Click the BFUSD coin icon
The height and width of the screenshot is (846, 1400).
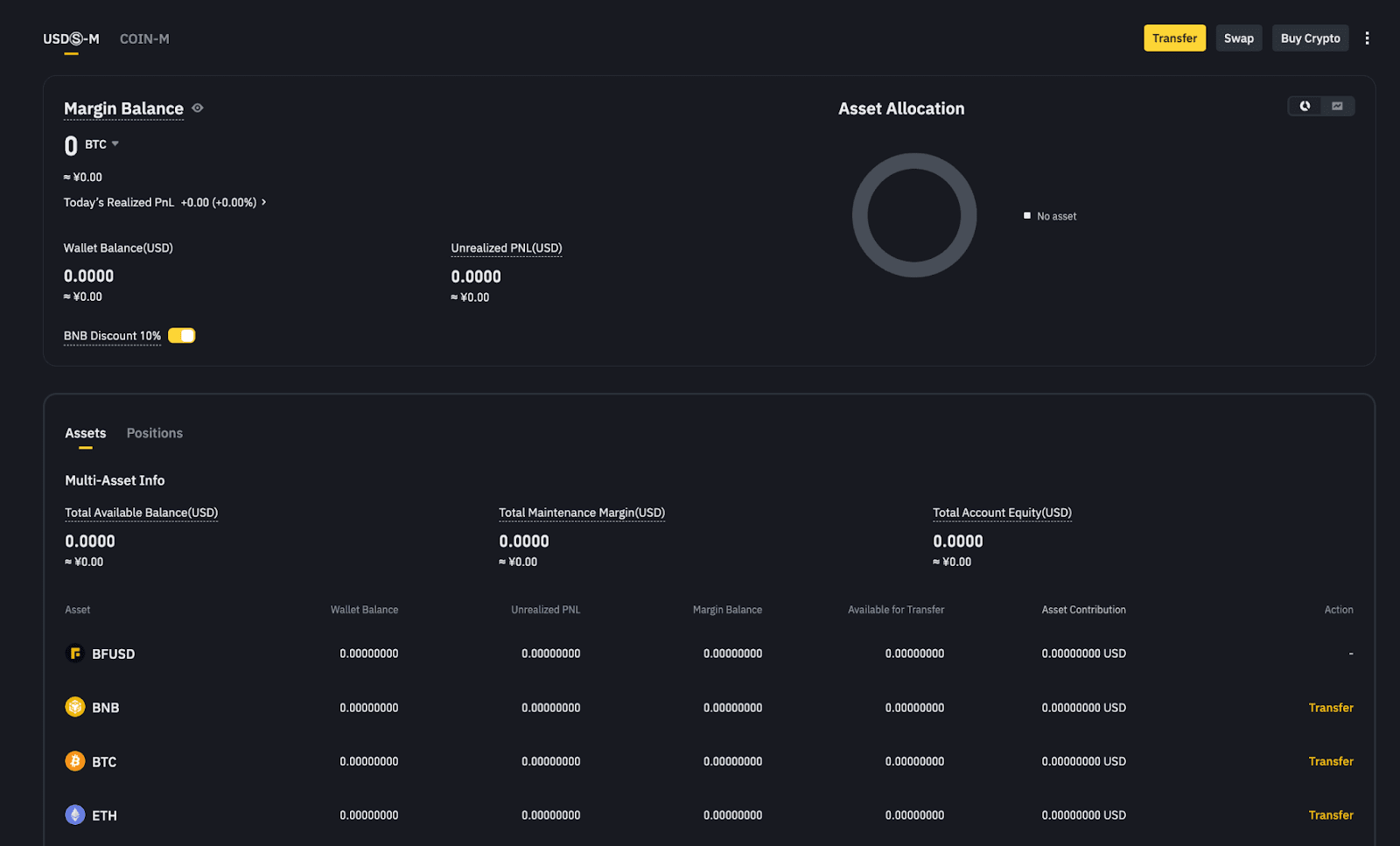coord(75,654)
